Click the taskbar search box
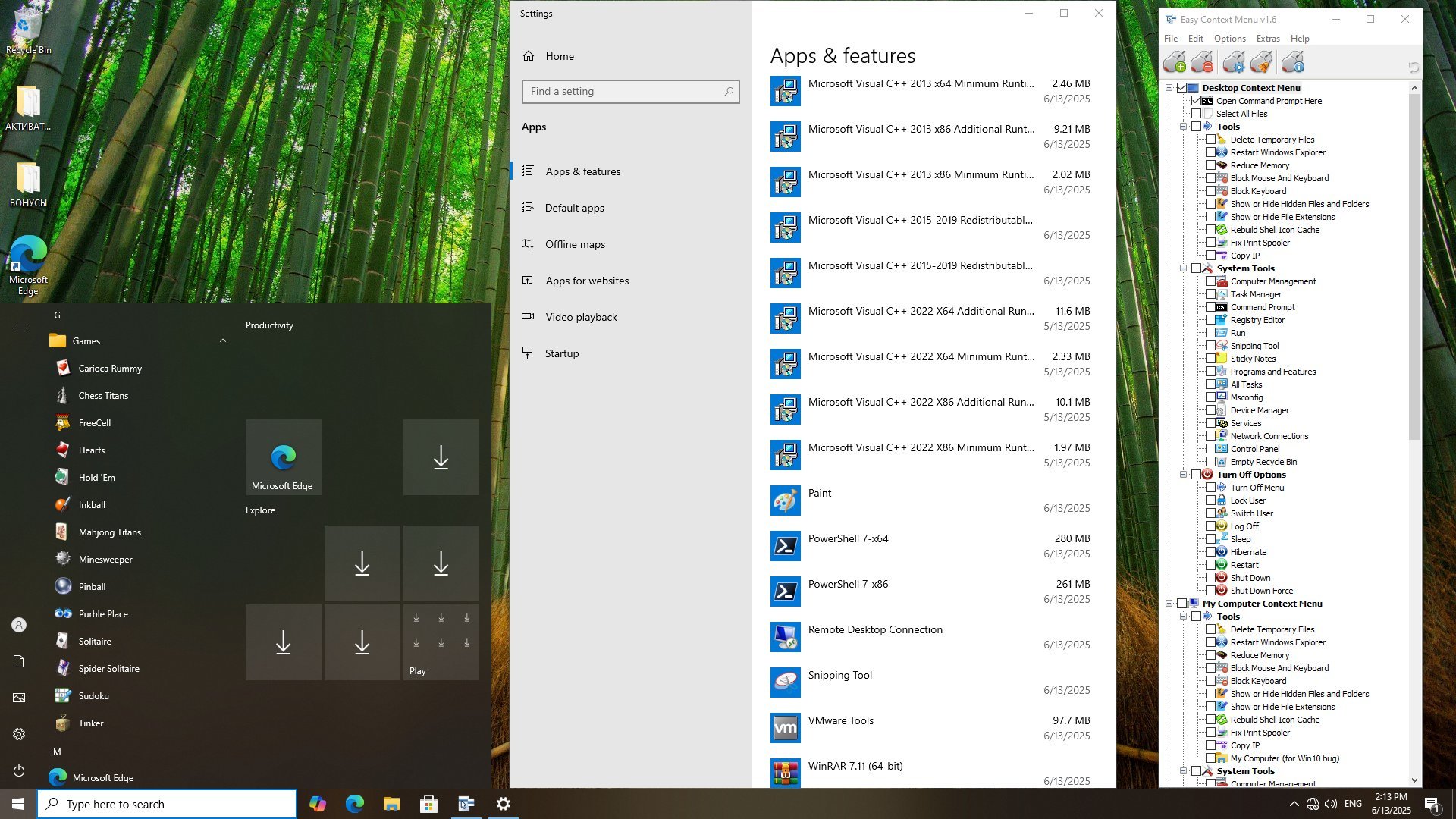Viewport: 1456px width, 819px height. pos(167,804)
